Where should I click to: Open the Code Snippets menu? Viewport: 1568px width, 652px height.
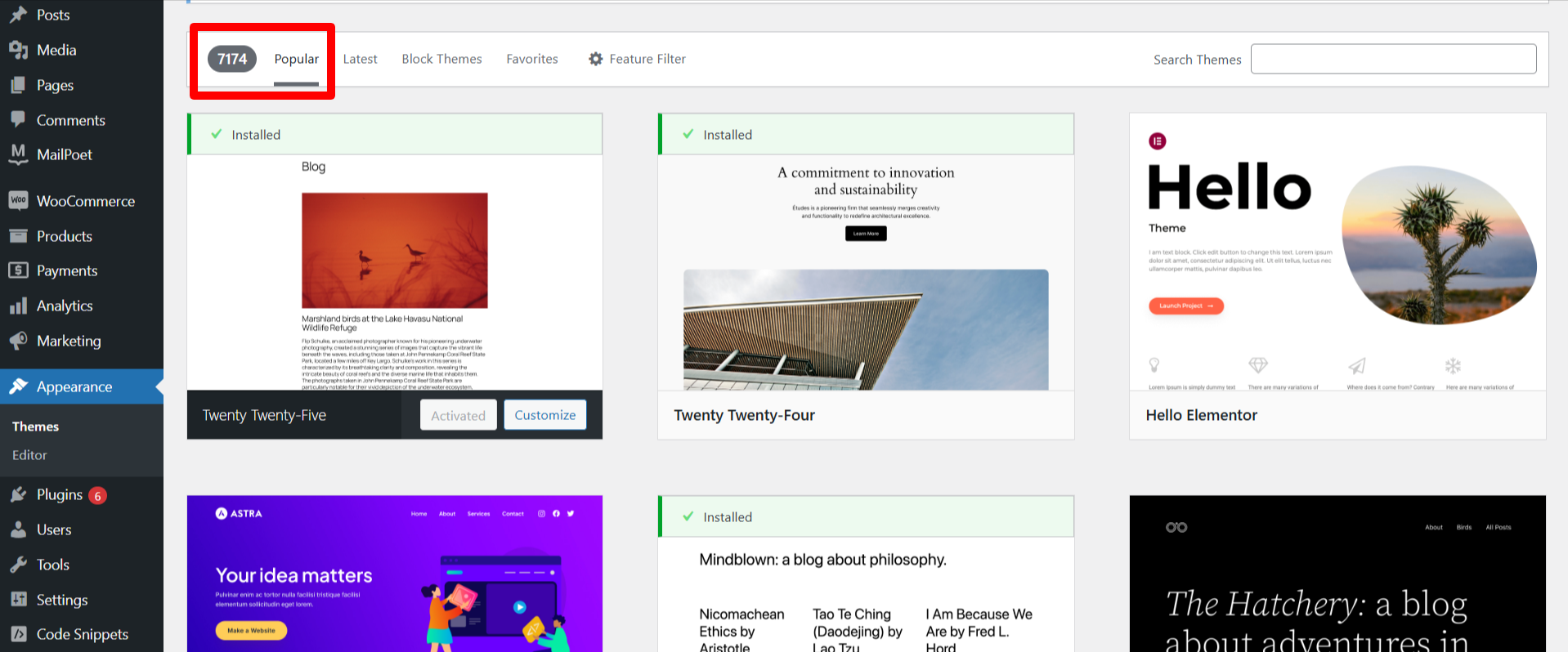(82, 634)
